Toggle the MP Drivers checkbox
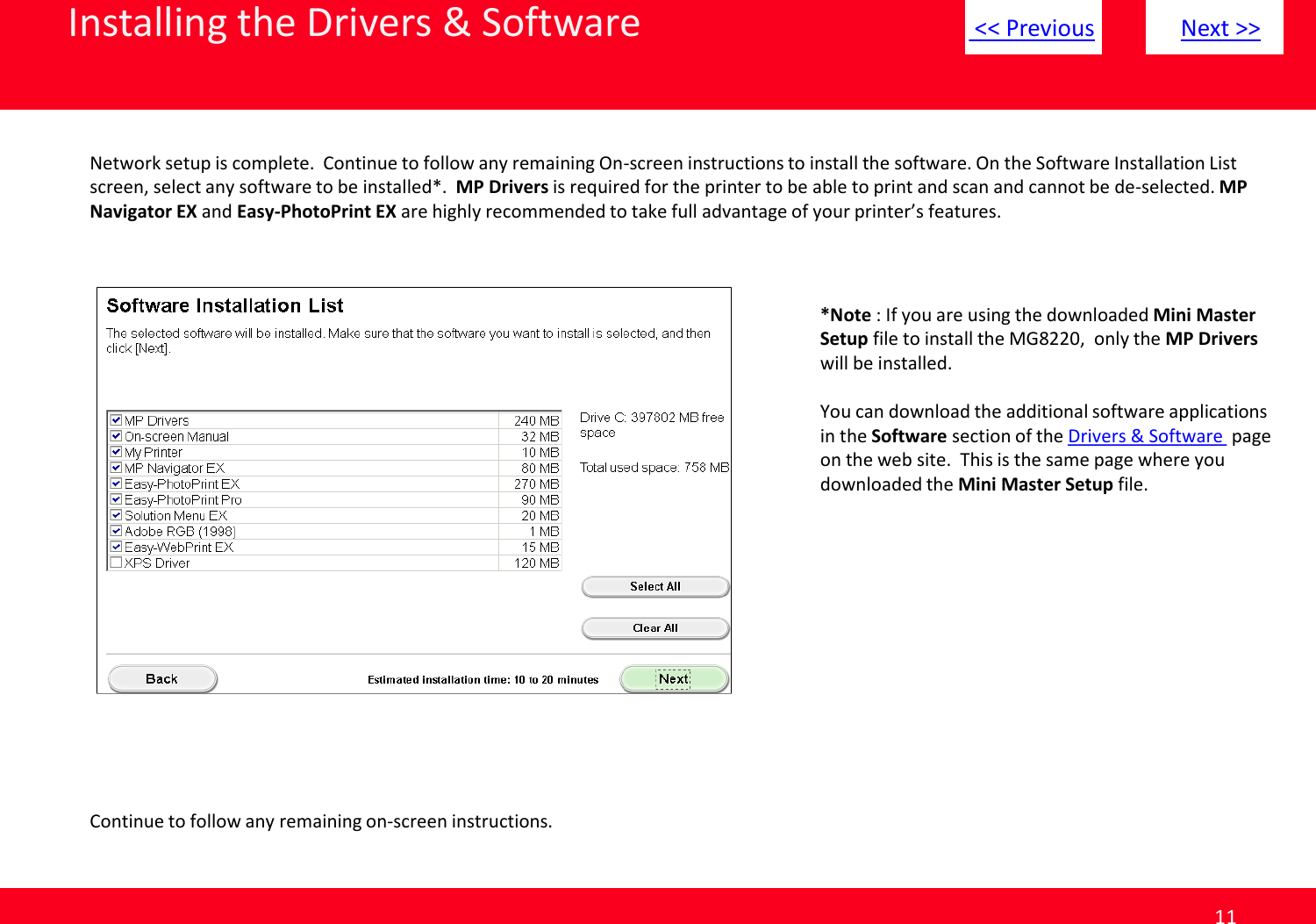Screen dimensions: 1316x924 point(116,420)
